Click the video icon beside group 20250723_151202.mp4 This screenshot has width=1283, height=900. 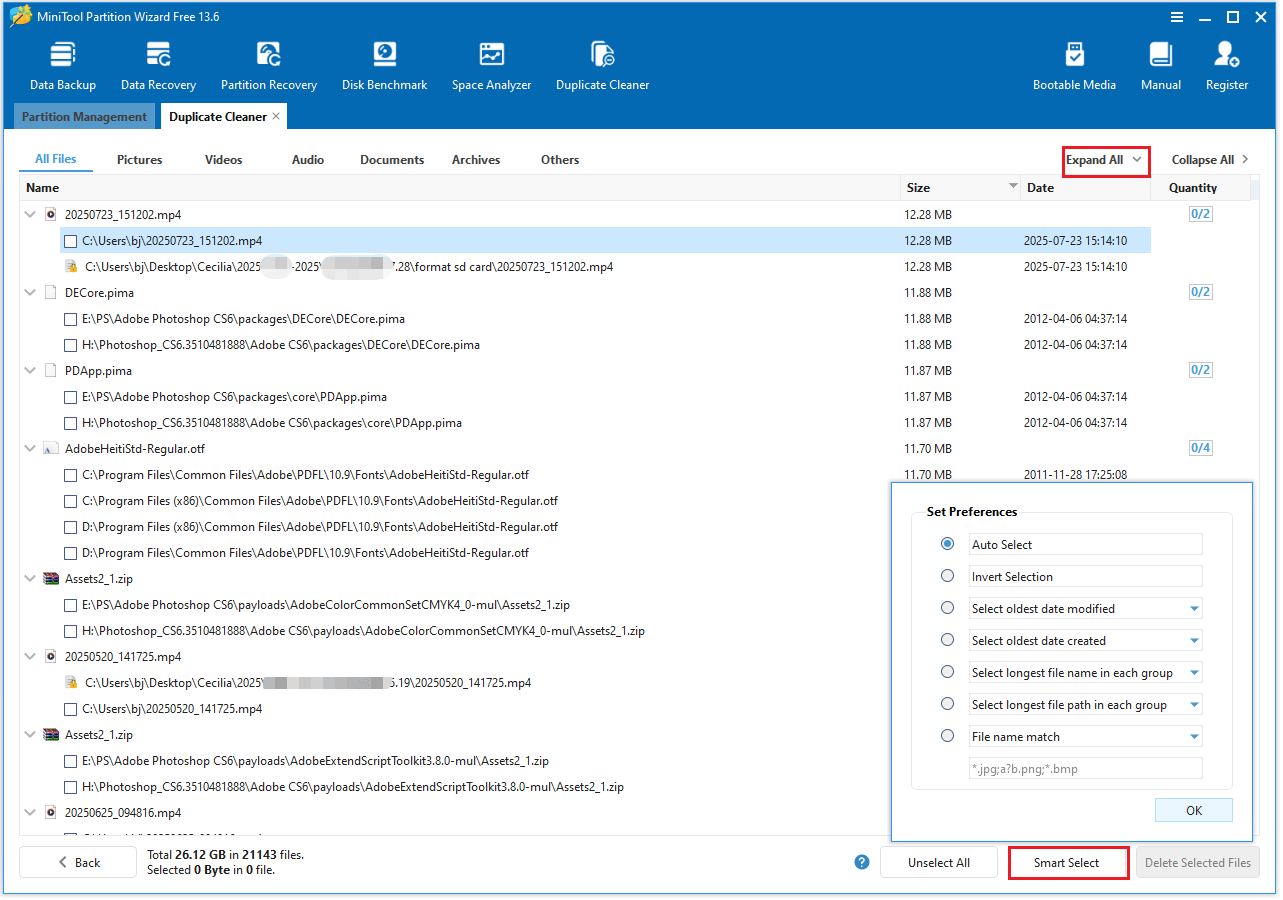pos(51,215)
